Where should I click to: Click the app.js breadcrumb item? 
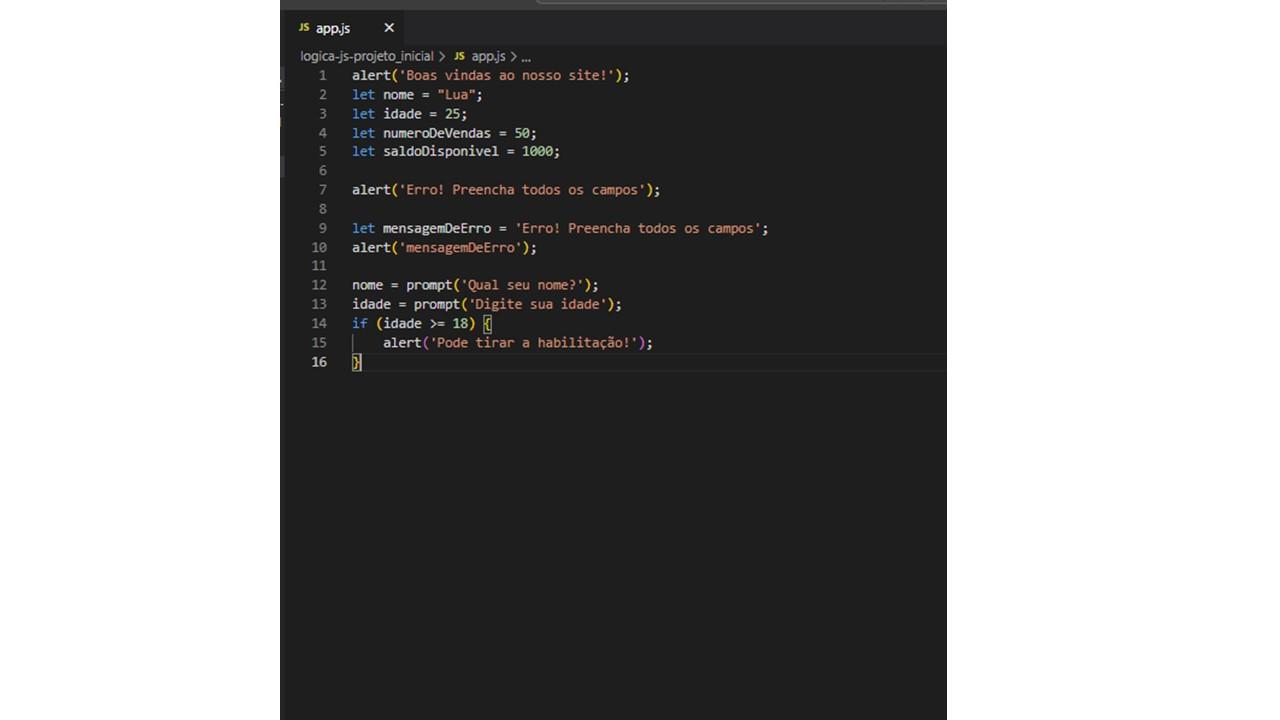488,57
